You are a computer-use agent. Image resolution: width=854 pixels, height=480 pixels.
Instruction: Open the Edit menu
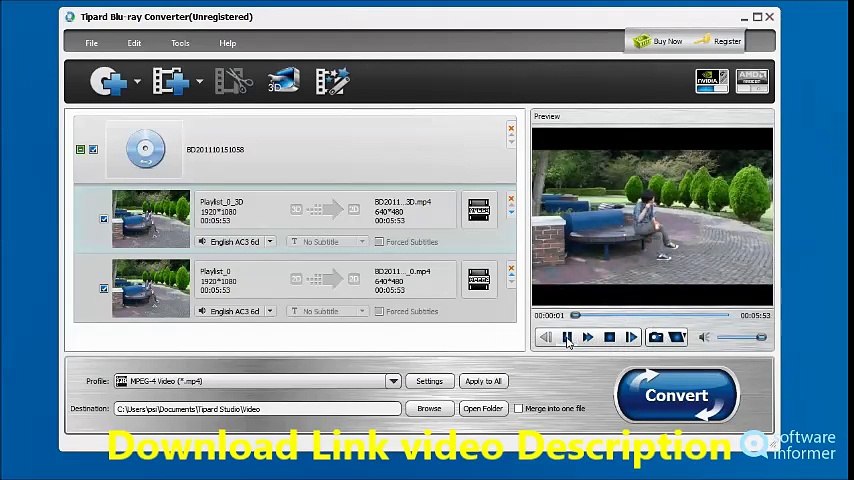point(134,43)
